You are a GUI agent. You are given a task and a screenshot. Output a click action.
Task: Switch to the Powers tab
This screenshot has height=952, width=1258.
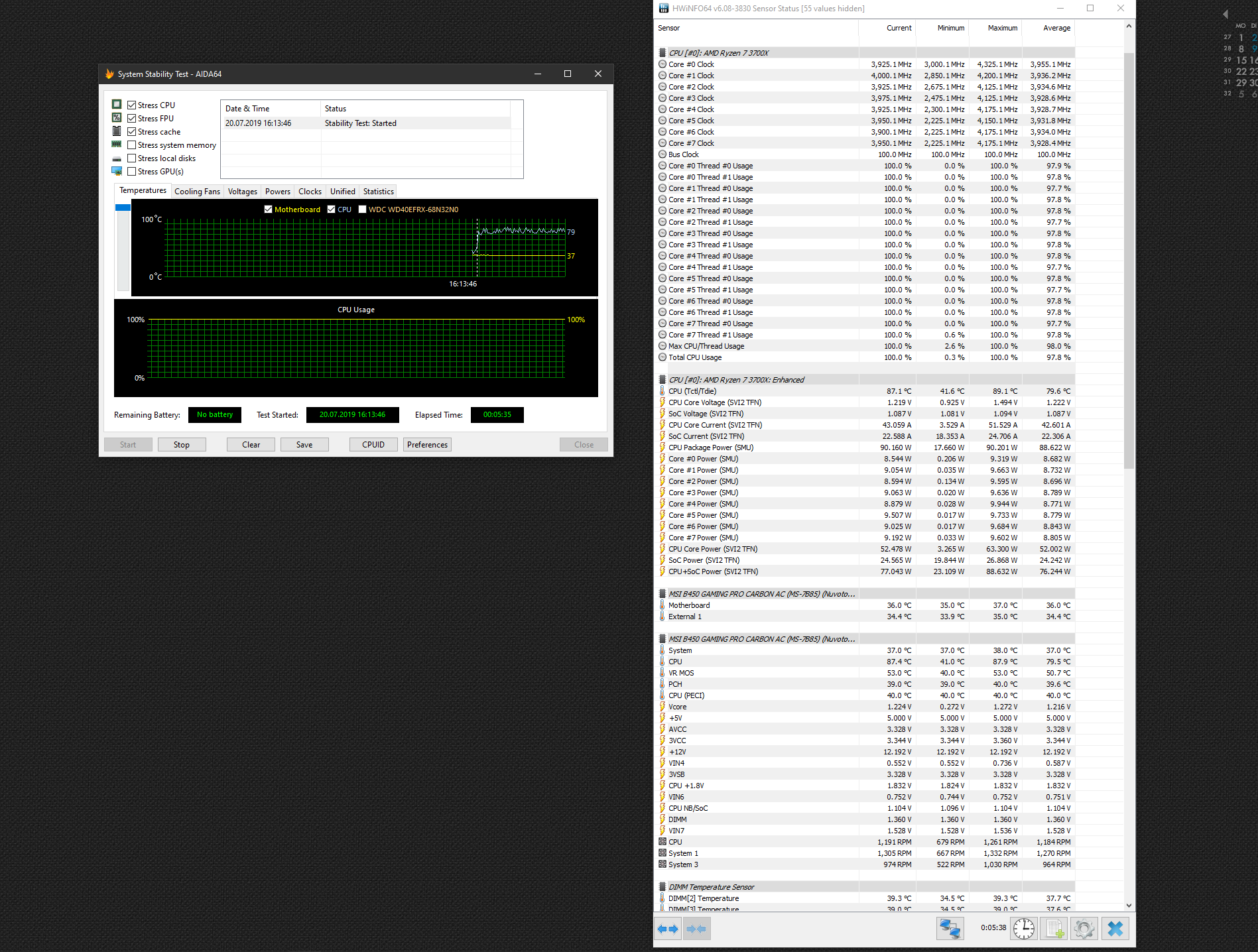[x=278, y=192]
